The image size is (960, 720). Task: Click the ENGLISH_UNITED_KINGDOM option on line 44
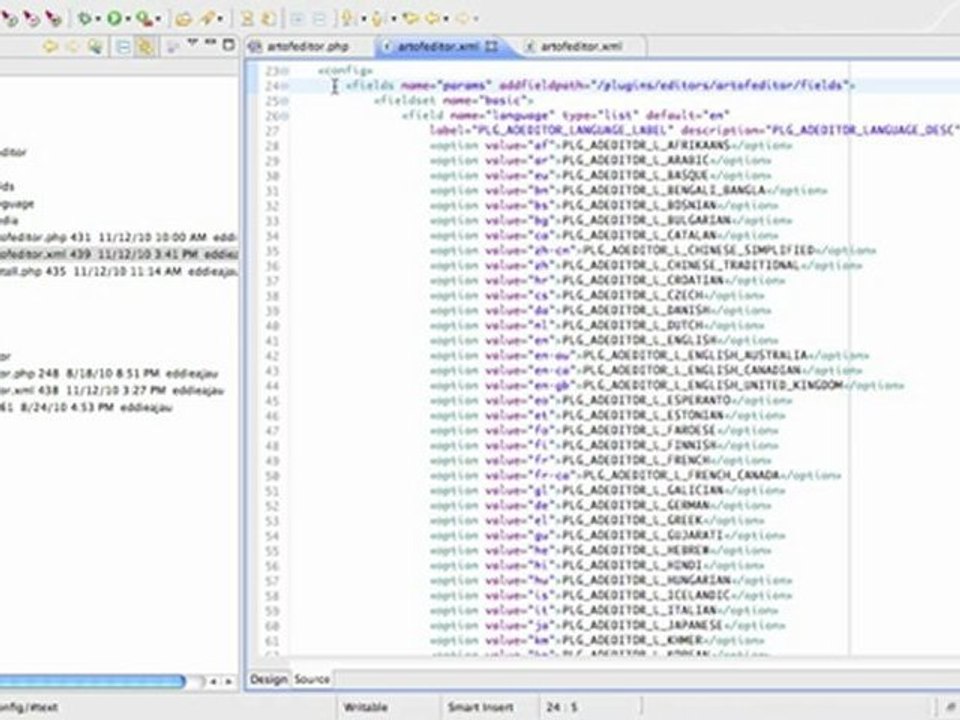(667, 385)
